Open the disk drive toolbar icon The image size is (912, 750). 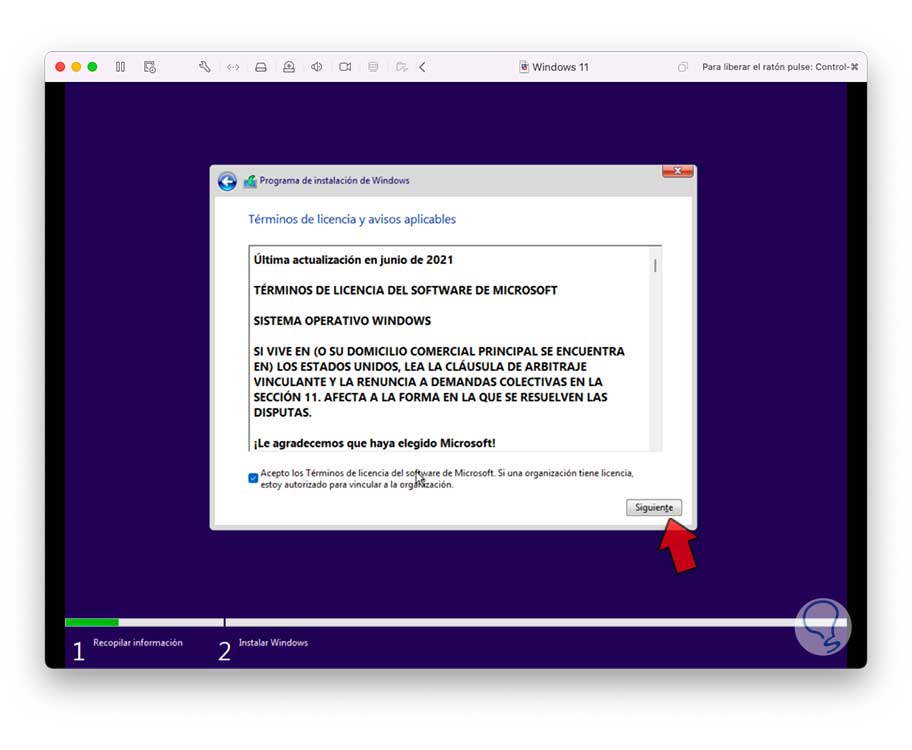point(261,67)
